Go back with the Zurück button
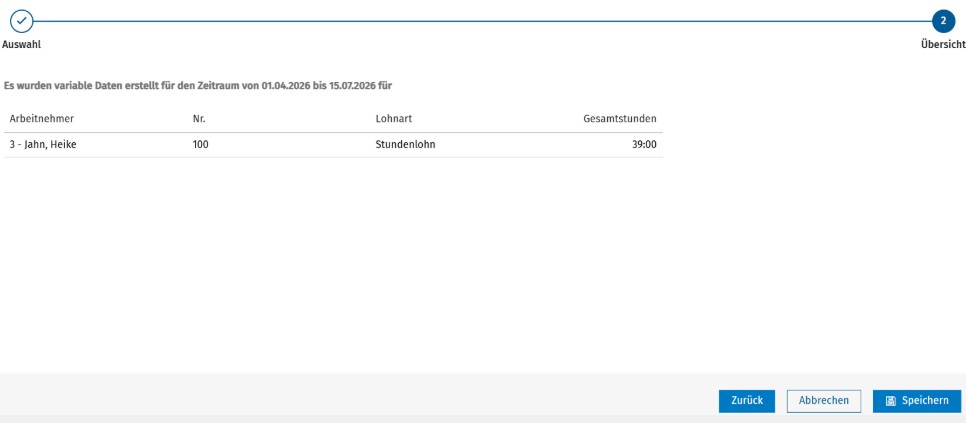The height and width of the screenshot is (423, 966). pos(747,401)
